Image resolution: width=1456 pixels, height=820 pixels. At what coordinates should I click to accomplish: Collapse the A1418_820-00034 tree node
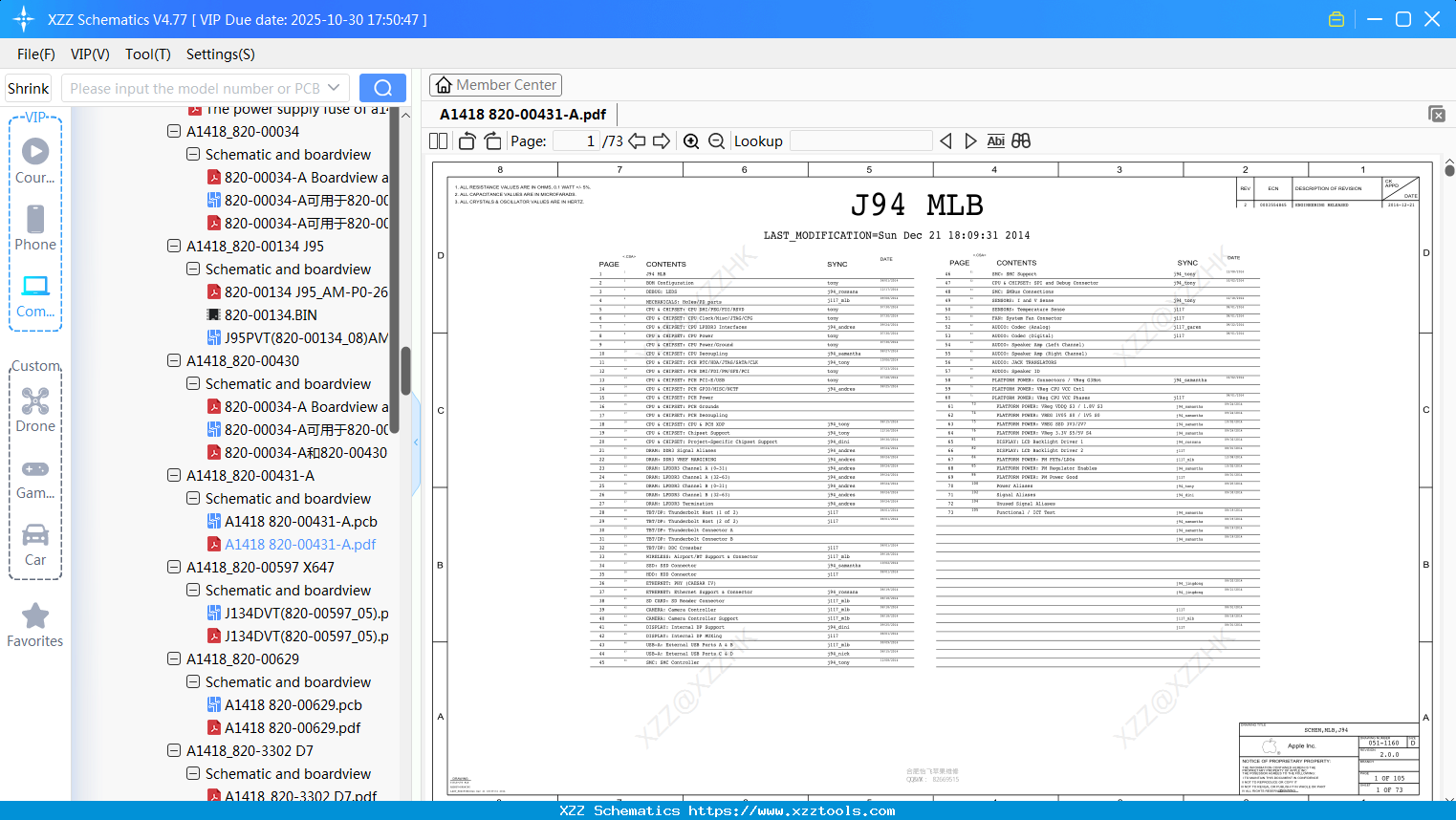click(x=174, y=132)
